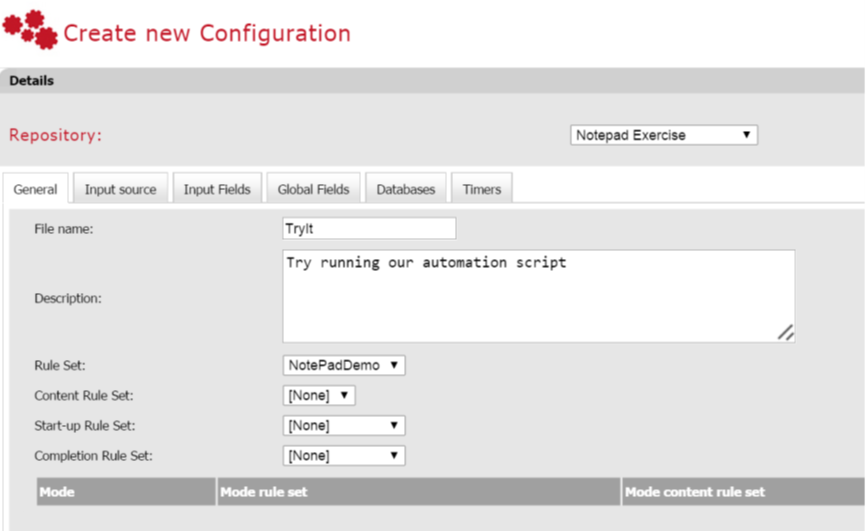Select the General tab
Image resolution: width=866 pixels, height=532 pixels.
coord(35,189)
